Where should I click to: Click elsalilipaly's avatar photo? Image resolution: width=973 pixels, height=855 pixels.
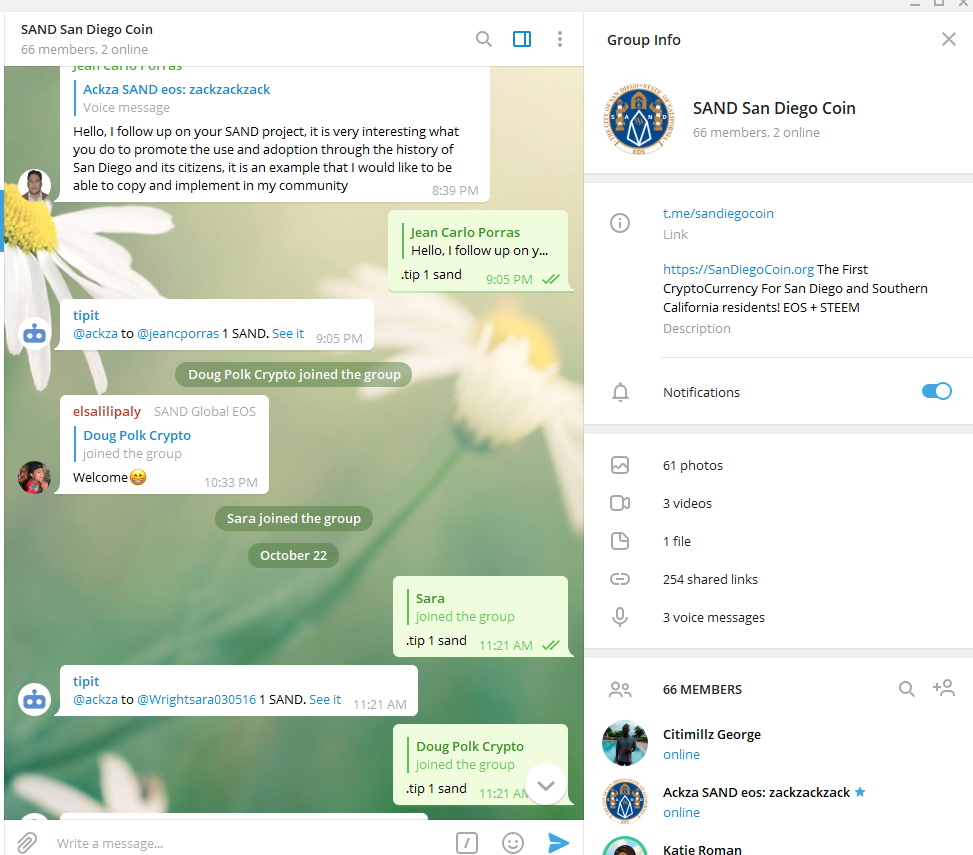click(34, 477)
